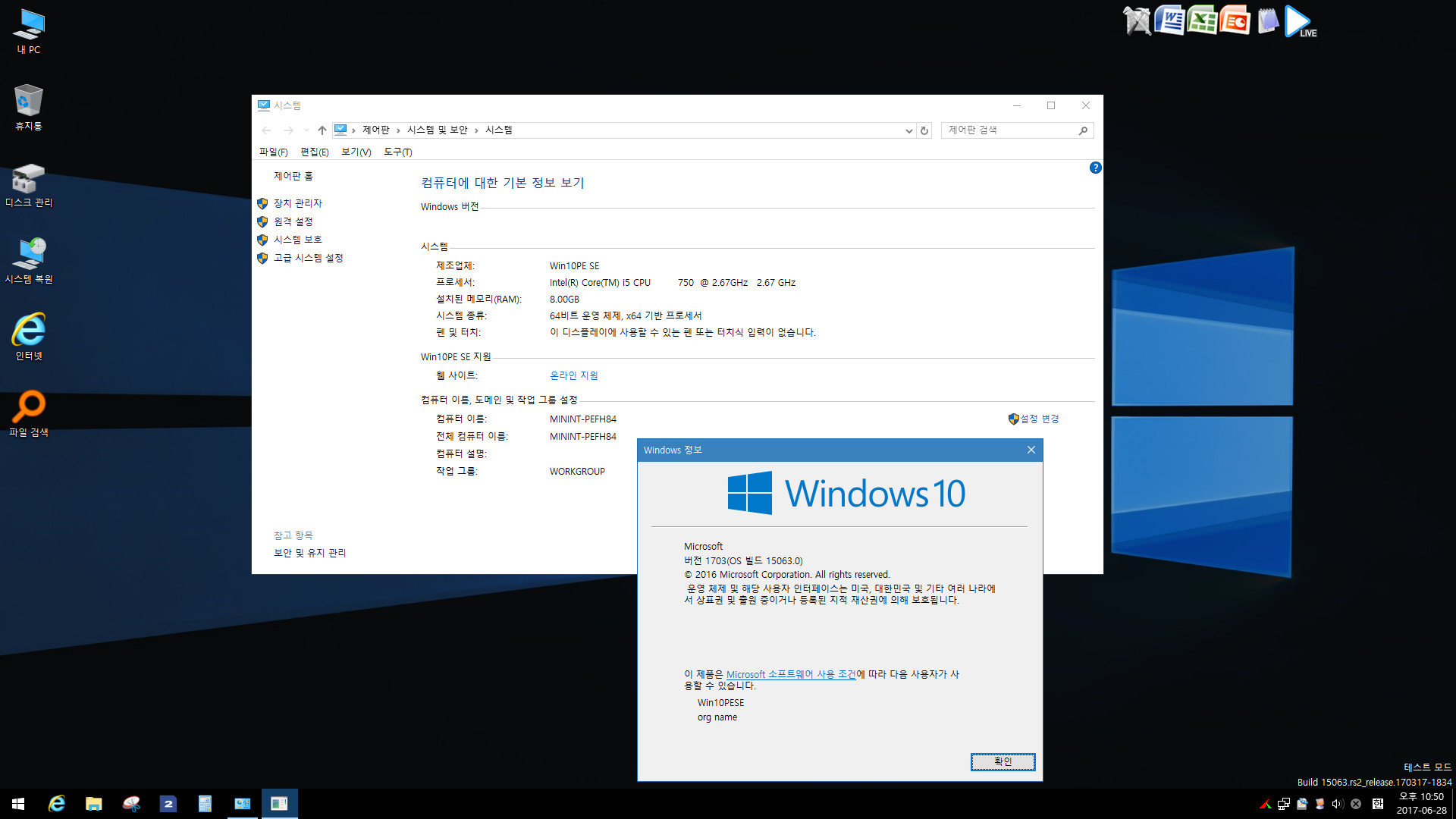Click the 온라인 지원 website link
Image resolution: width=1456 pixels, height=819 pixels.
click(574, 375)
